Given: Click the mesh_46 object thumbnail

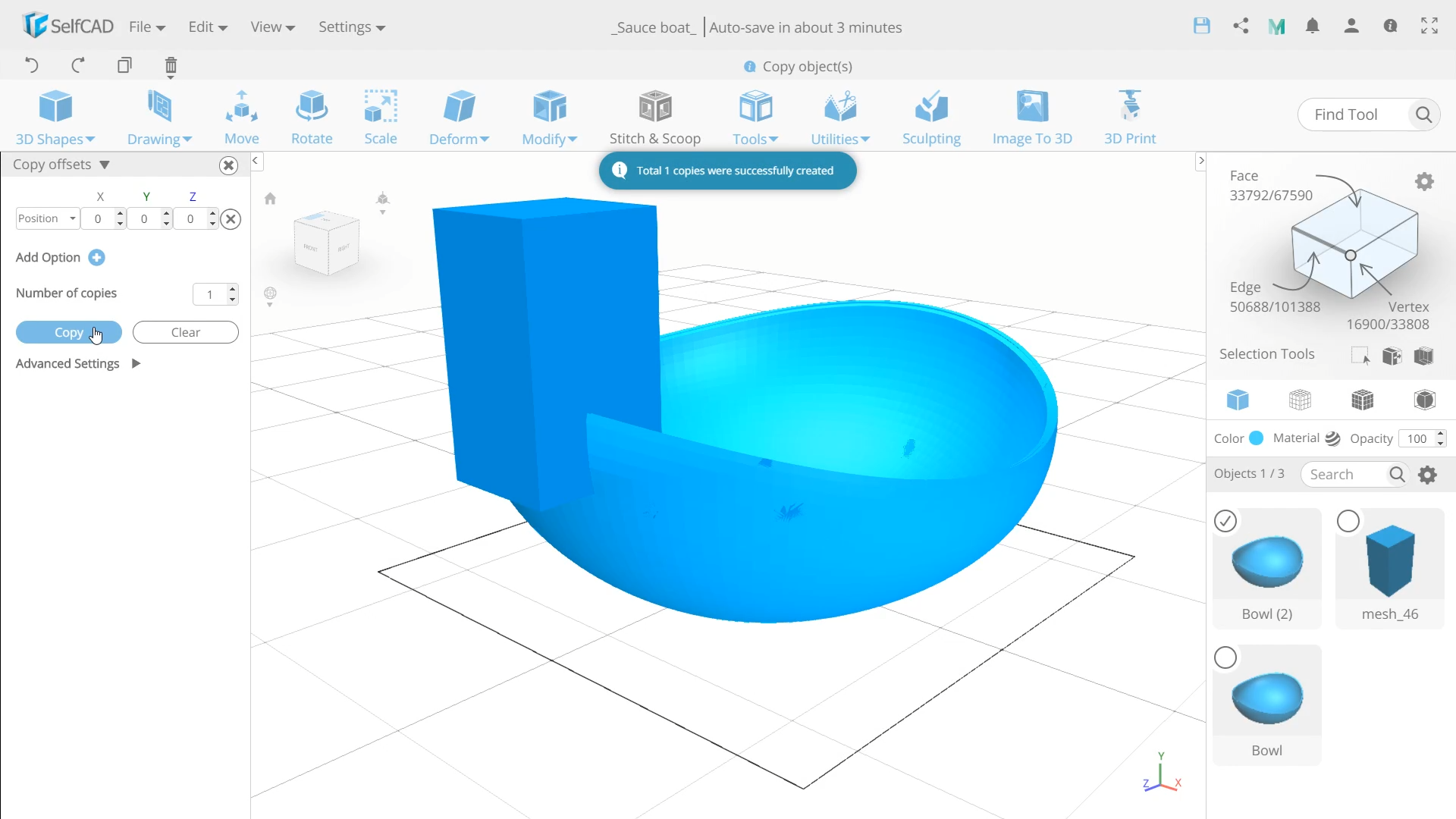Looking at the screenshot, I should click(1389, 561).
